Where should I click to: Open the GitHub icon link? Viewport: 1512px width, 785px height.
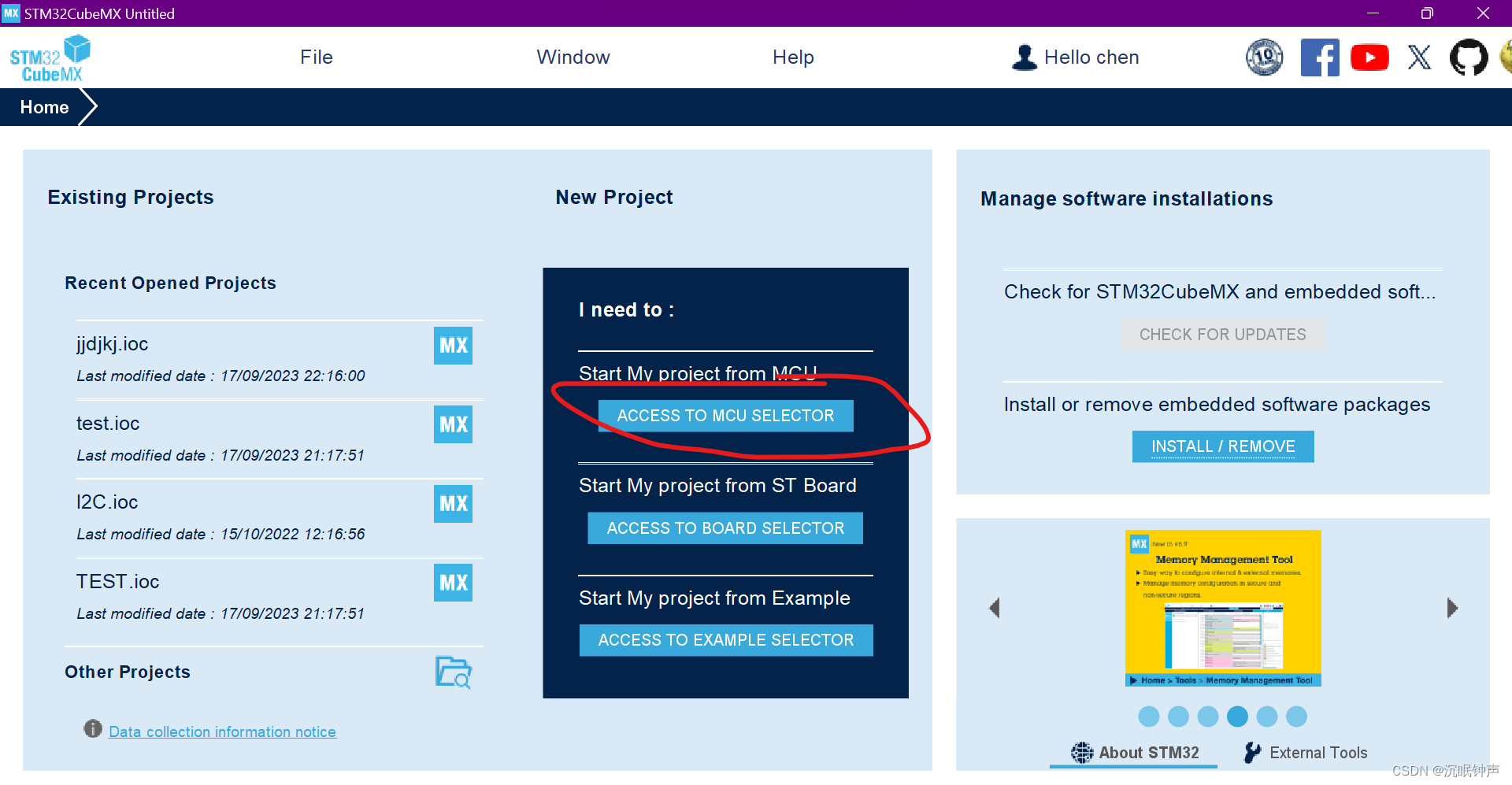(x=1469, y=57)
